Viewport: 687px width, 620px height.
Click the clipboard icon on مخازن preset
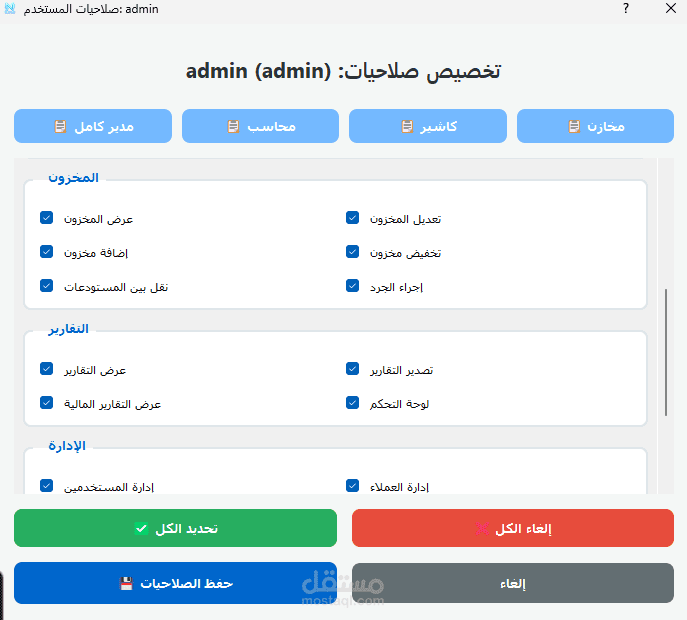click(574, 127)
